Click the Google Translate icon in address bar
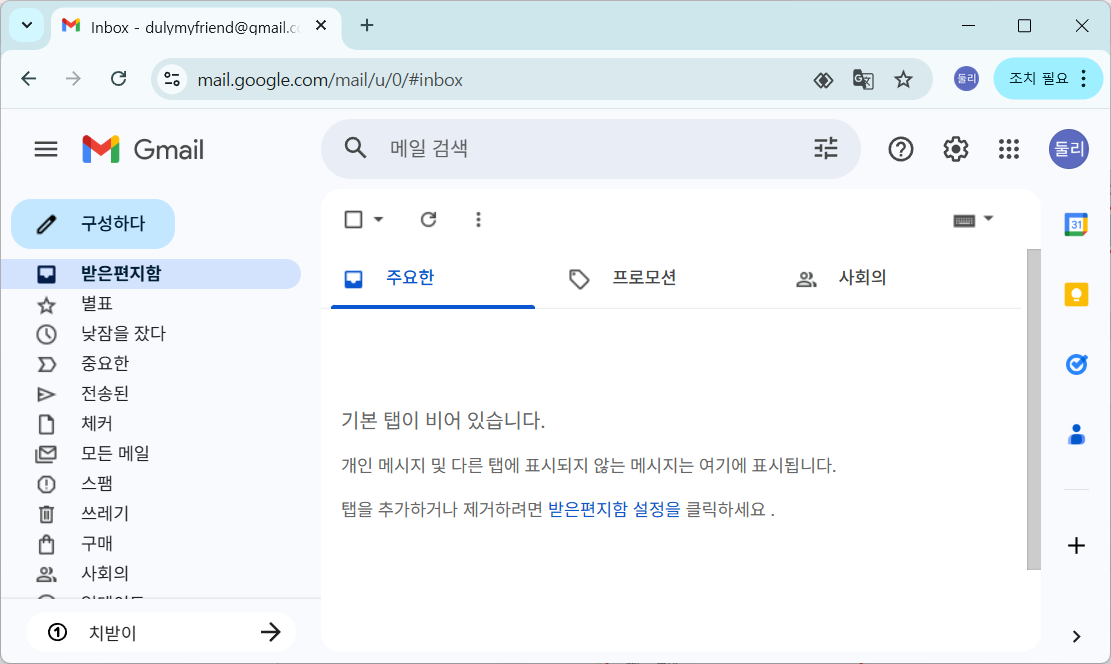This screenshot has height=664, width=1111. tap(863, 79)
